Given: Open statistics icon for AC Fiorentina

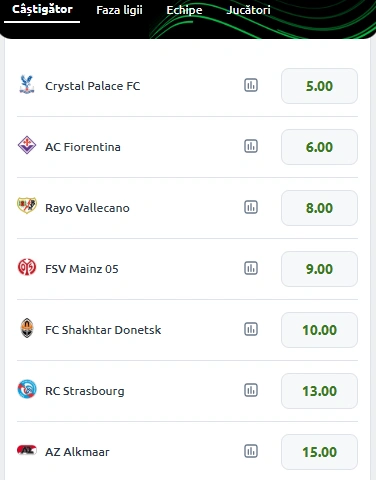Looking at the screenshot, I should click(251, 146).
